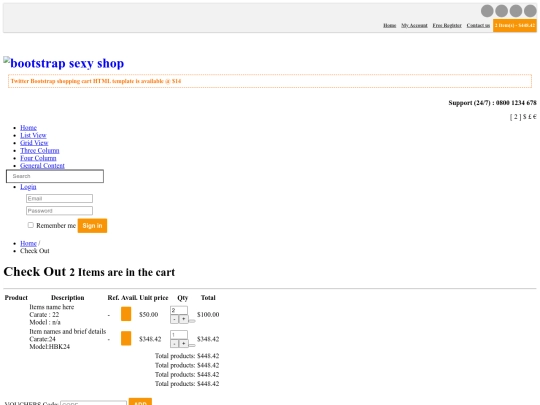Click the bootstrap sexy shop logo
Viewport: 540px width, 405px height.
[x=64, y=63]
